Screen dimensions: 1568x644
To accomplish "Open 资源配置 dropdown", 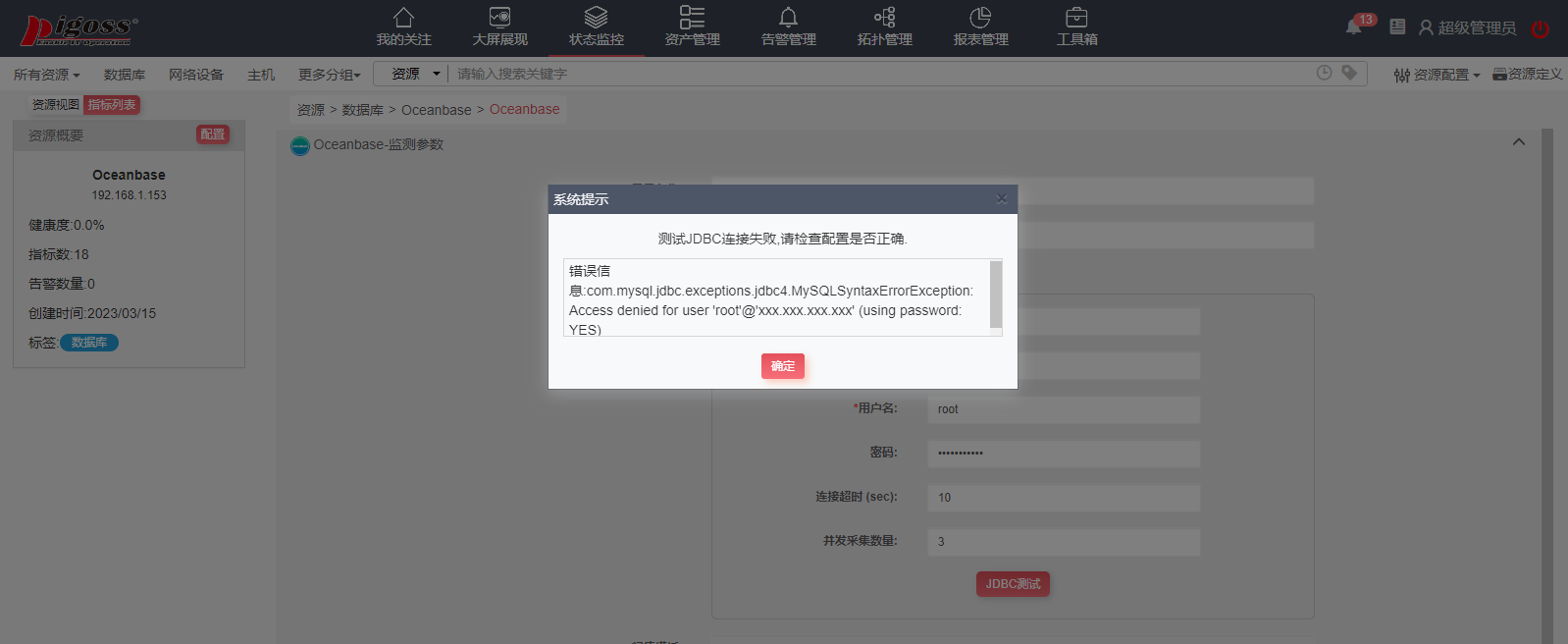I will pyautogui.click(x=1437, y=75).
